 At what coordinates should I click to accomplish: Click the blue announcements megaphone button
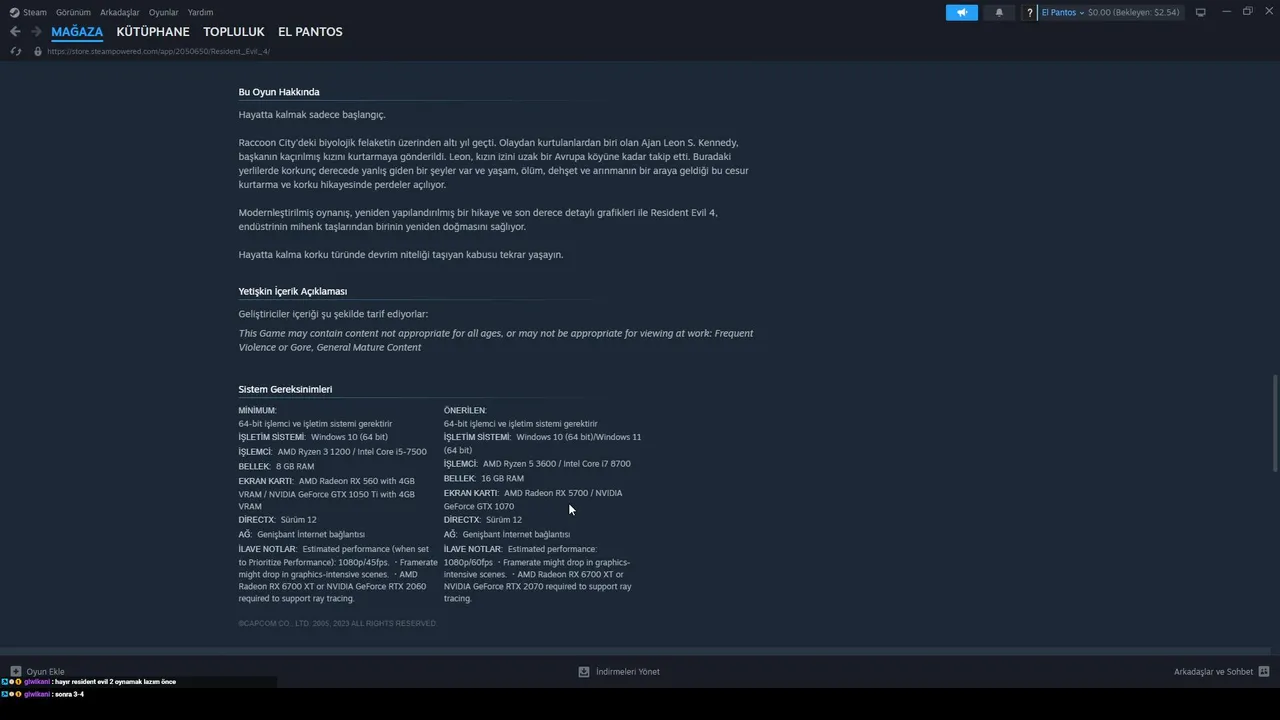(x=962, y=12)
